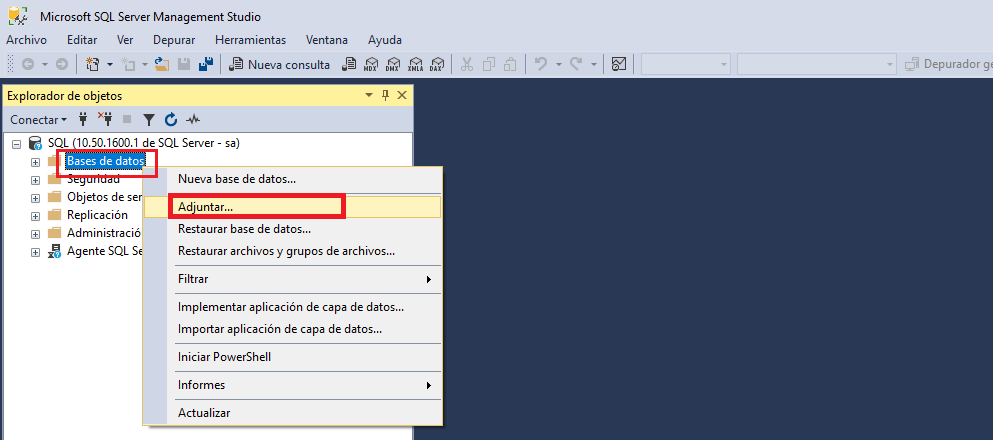Click the Nueva consulta toolbar button
The height and width of the screenshot is (440, 993).
(280, 65)
